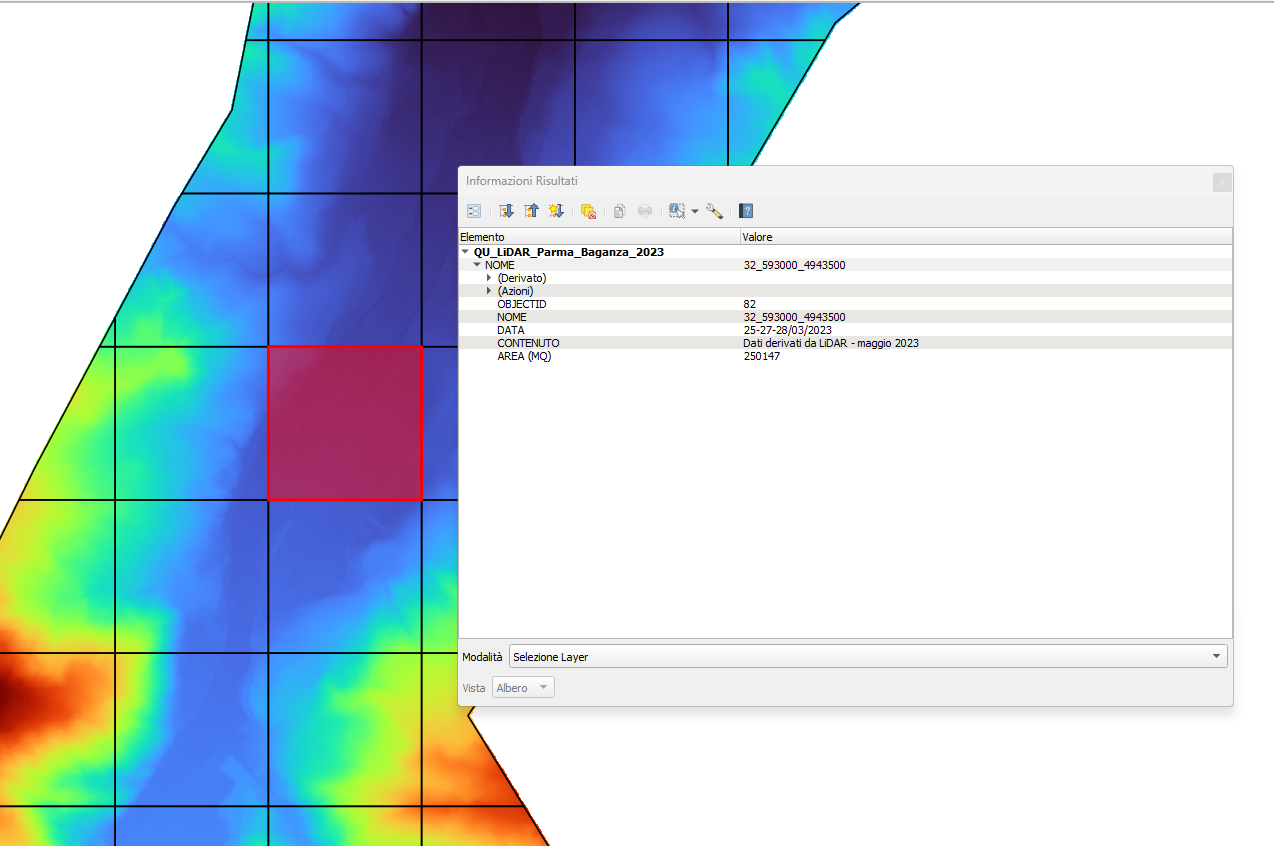This screenshot has height=846, width=1274.
Task: Open help for identify results
Action: (x=746, y=211)
